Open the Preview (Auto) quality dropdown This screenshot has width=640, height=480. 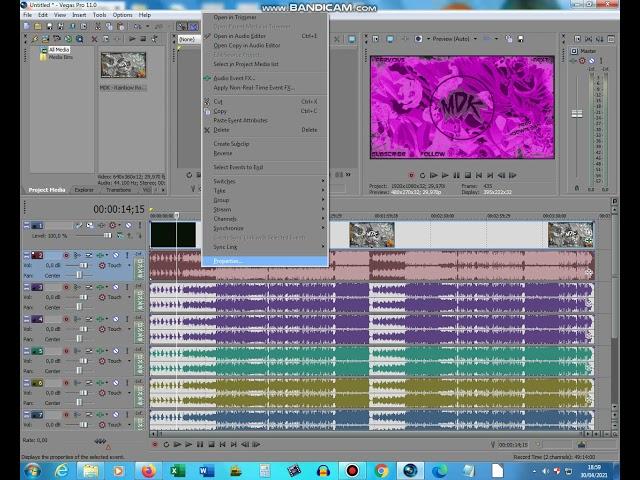pos(451,39)
